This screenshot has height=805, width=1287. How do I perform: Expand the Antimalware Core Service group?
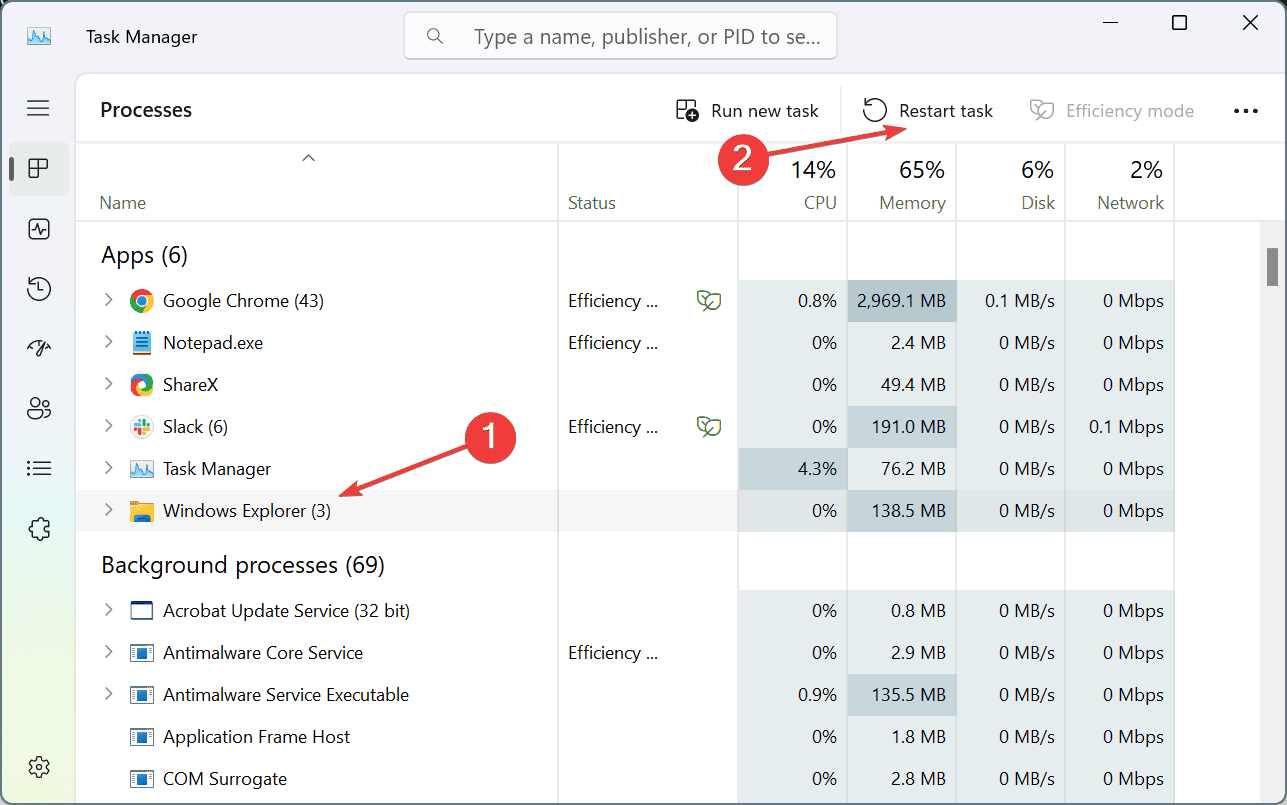pyautogui.click(x=109, y=652)
